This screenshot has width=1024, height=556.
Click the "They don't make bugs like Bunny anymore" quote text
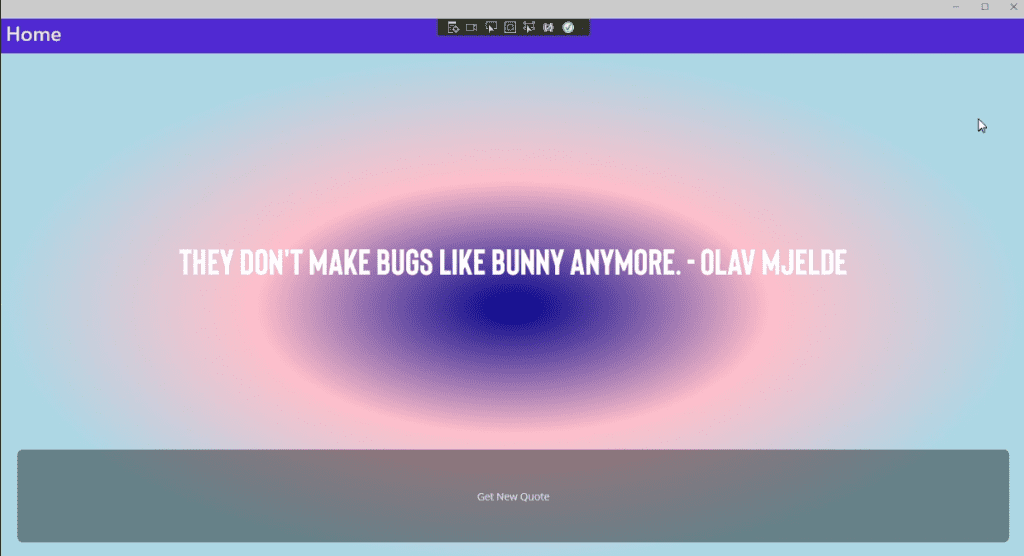(x=513, y=263)
